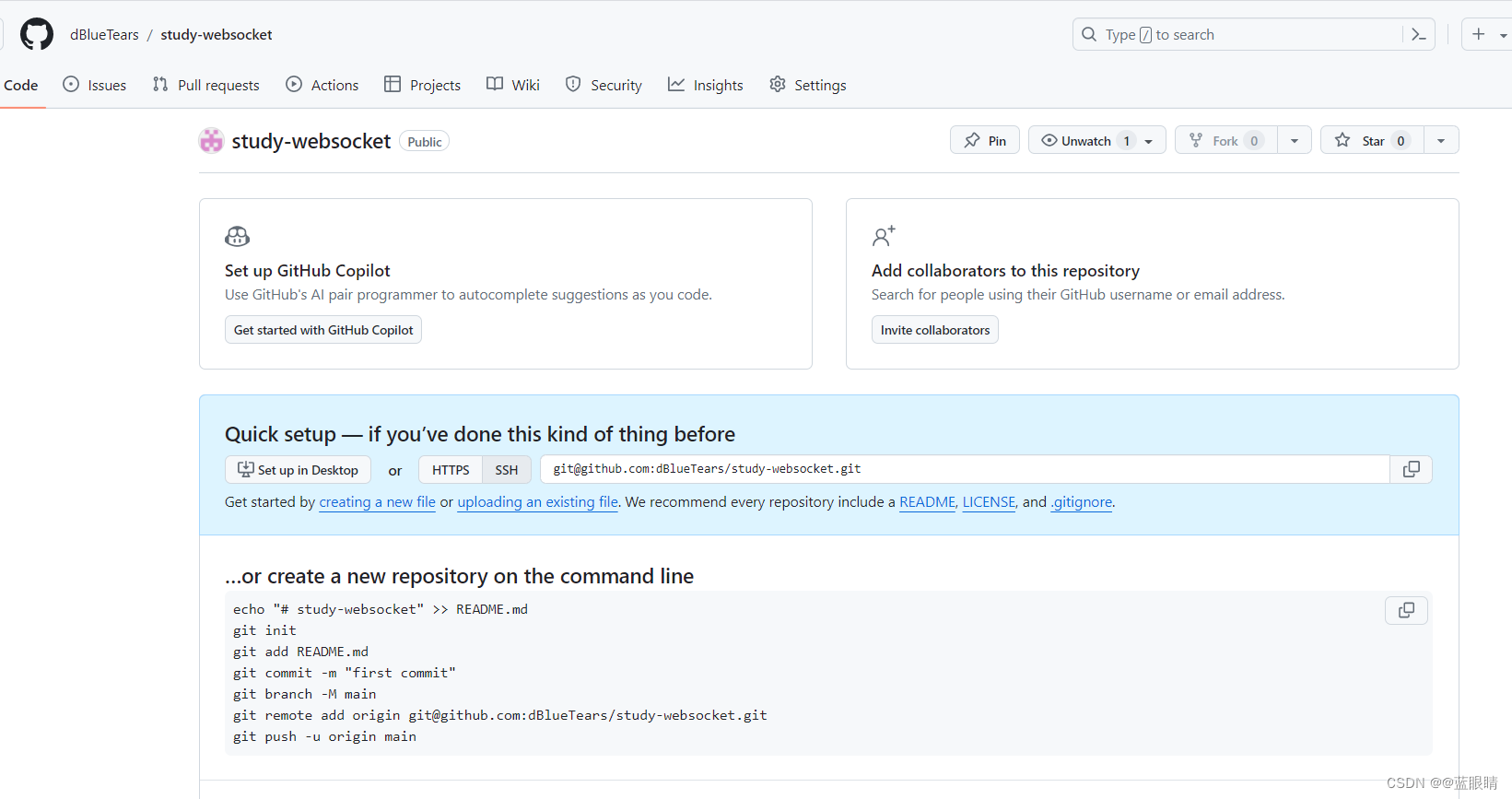This screenshot has height=799, width=1512.
Task: Open the Security tab
Action: coord(604,85)
